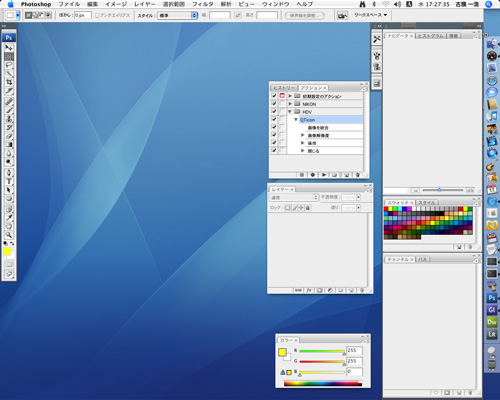Select the Slice tool

(x=9, y=91)
